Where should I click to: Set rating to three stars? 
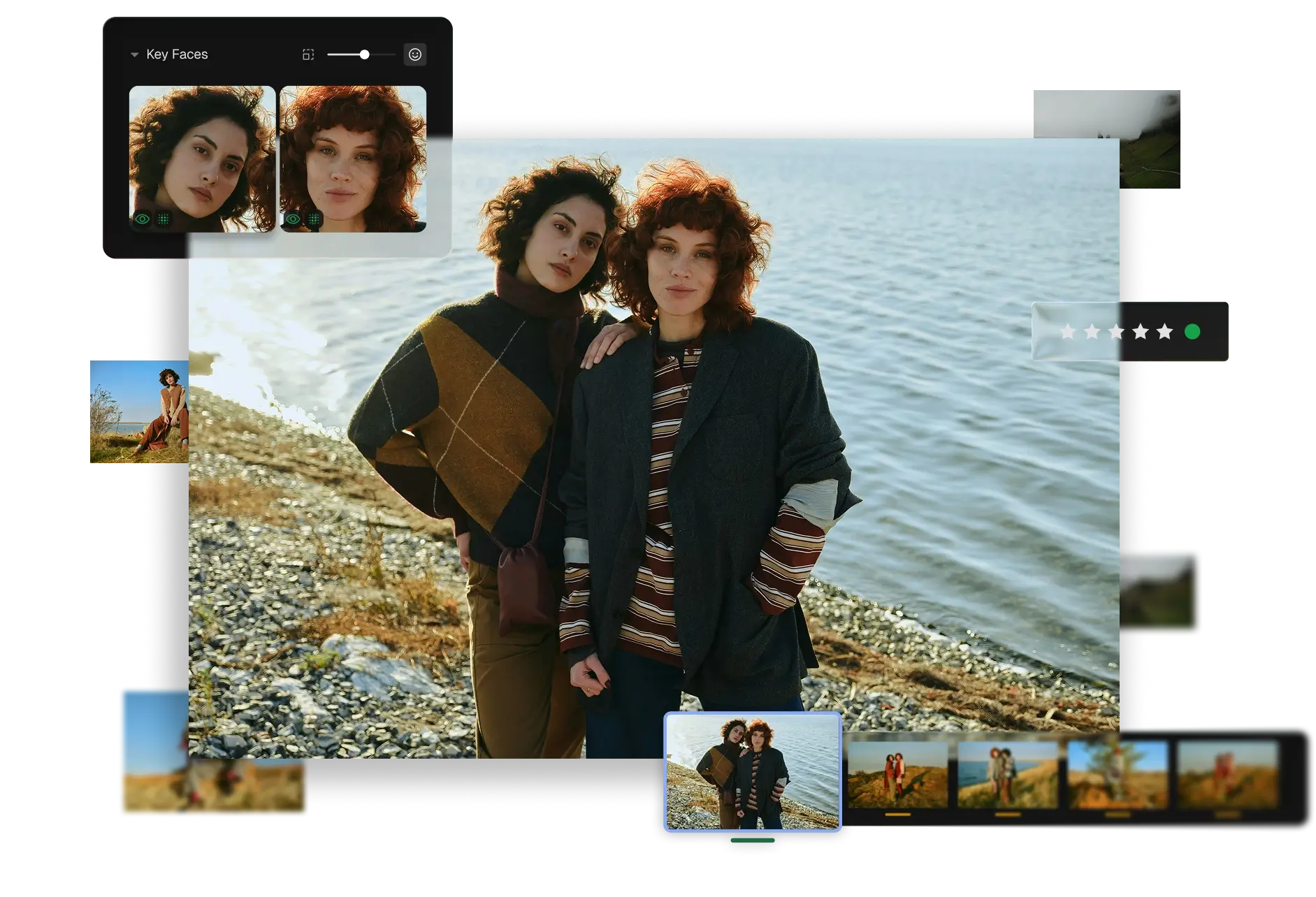(1116, 332)
